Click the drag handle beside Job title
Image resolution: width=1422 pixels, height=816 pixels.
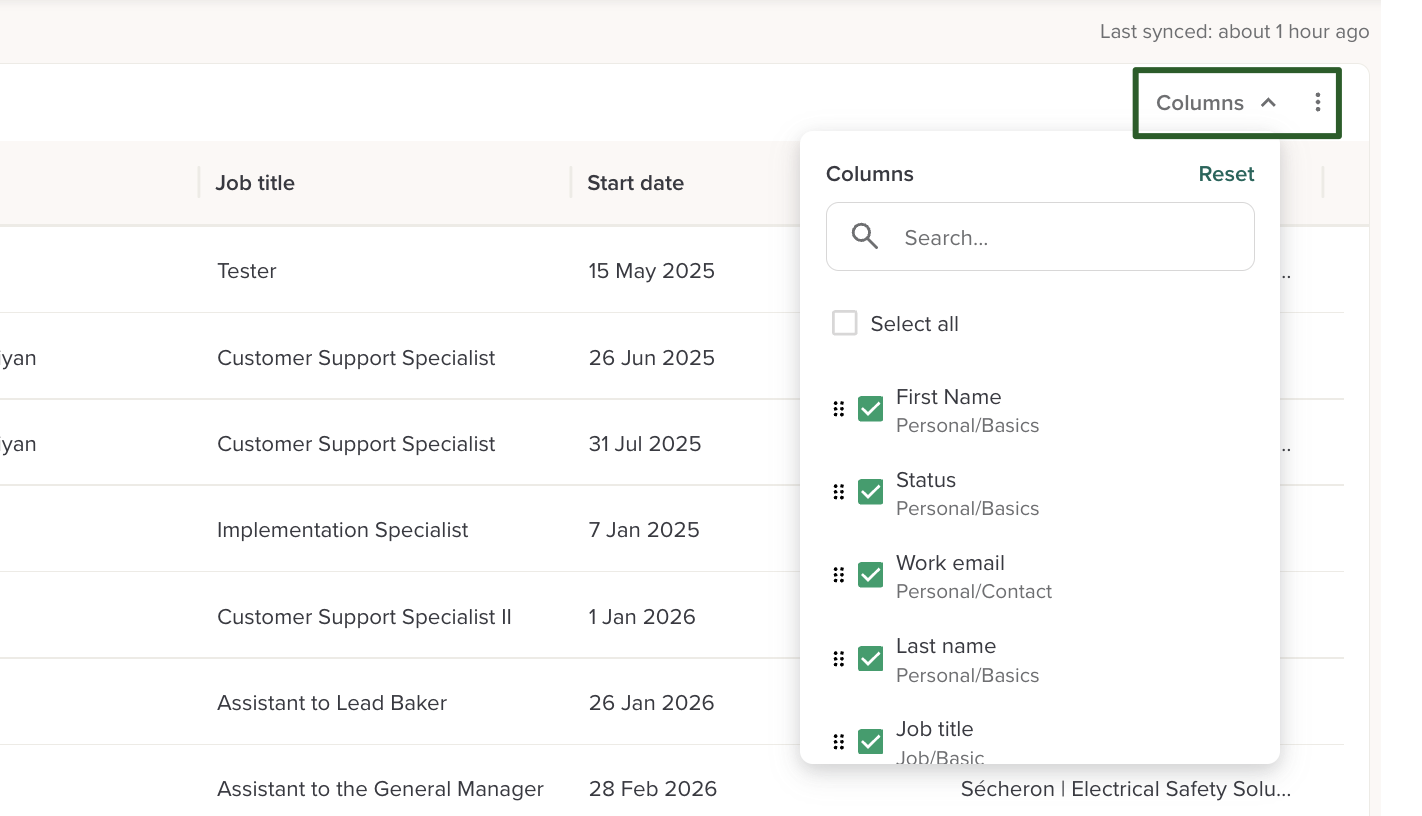(x=839, y=741)
